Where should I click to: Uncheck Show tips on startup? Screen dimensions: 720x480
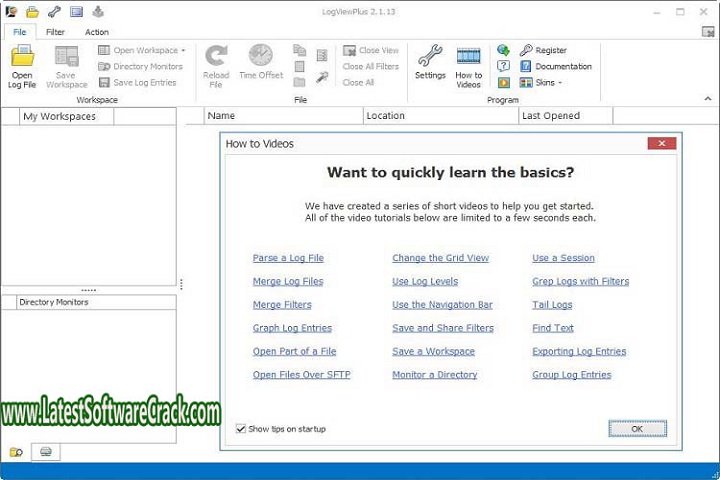click(x=241, y=429)
